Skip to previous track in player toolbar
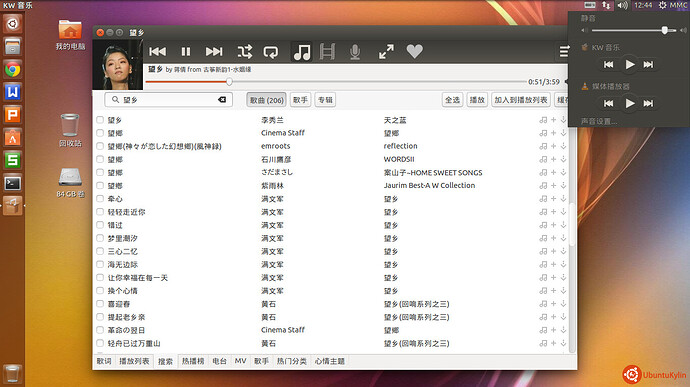The width and height of the screenshot is (690, 387). [x=158, y=52]
